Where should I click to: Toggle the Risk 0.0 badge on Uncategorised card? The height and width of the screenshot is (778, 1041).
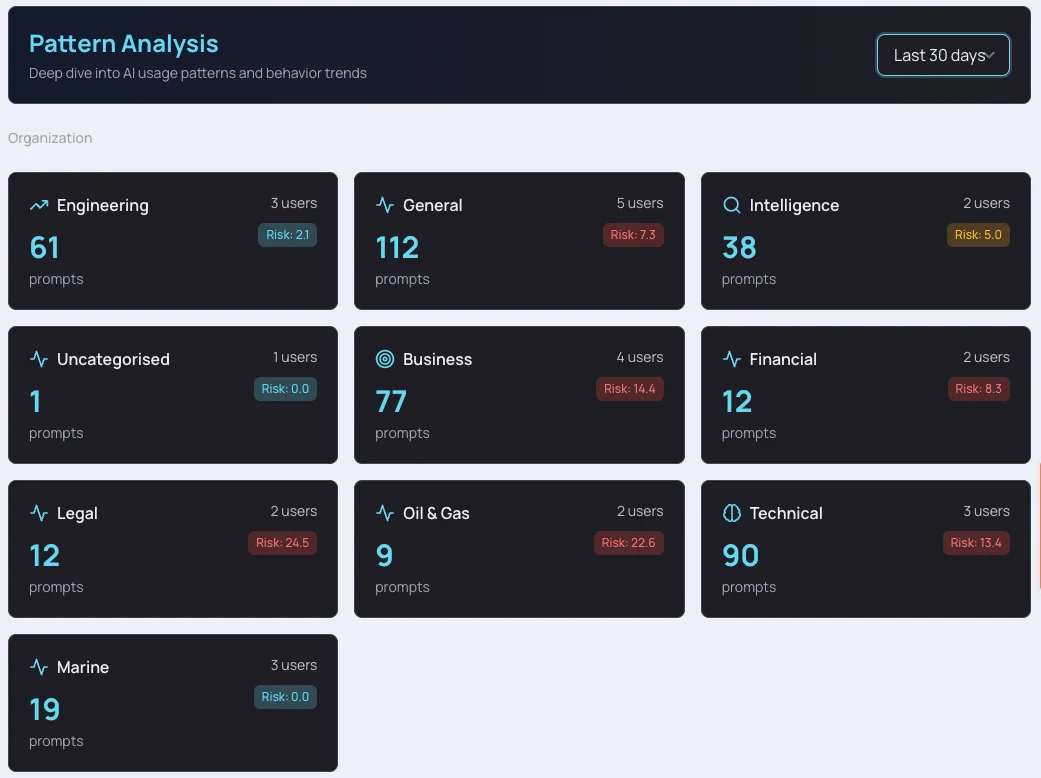click(285, 389)
